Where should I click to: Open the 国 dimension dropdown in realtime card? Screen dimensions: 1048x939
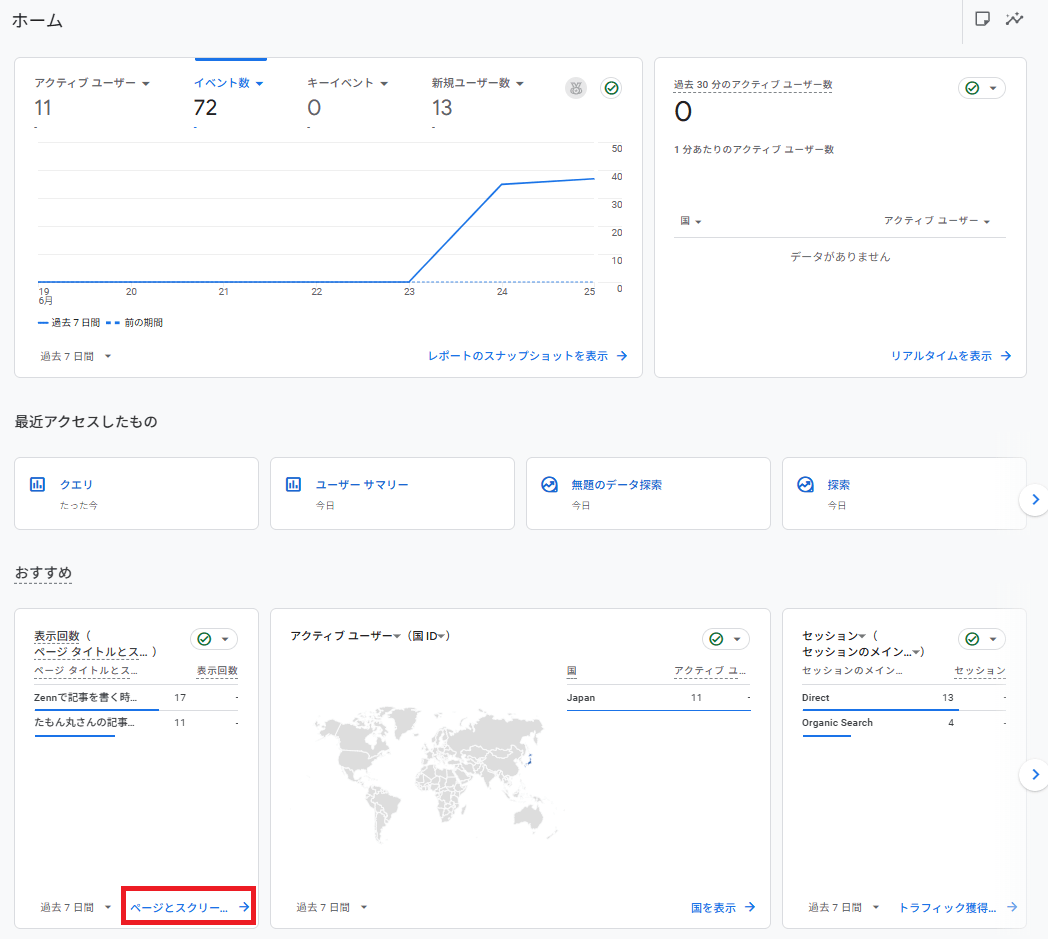click(x=692, y=221)
